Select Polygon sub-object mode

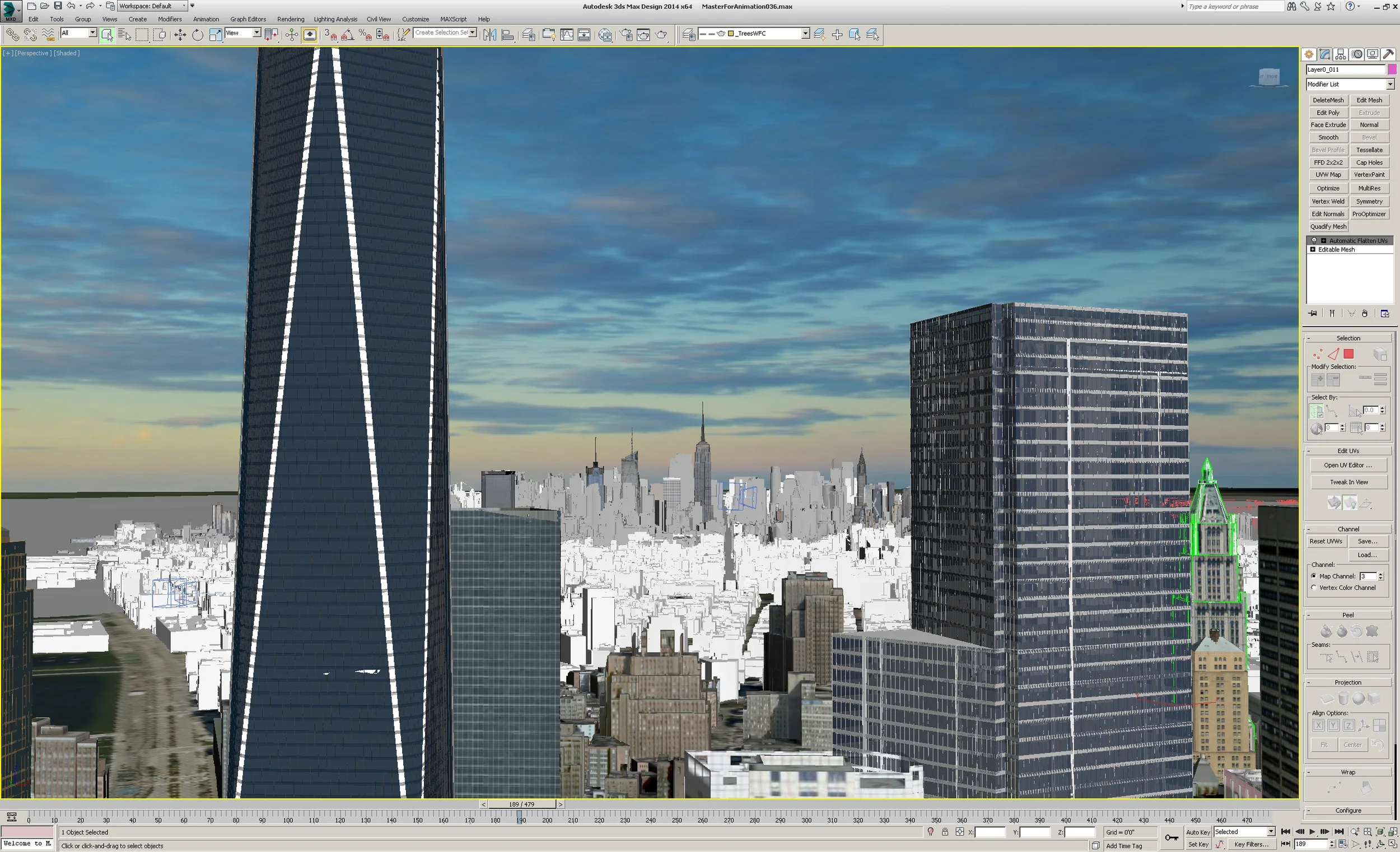(x=1348, y=354)
